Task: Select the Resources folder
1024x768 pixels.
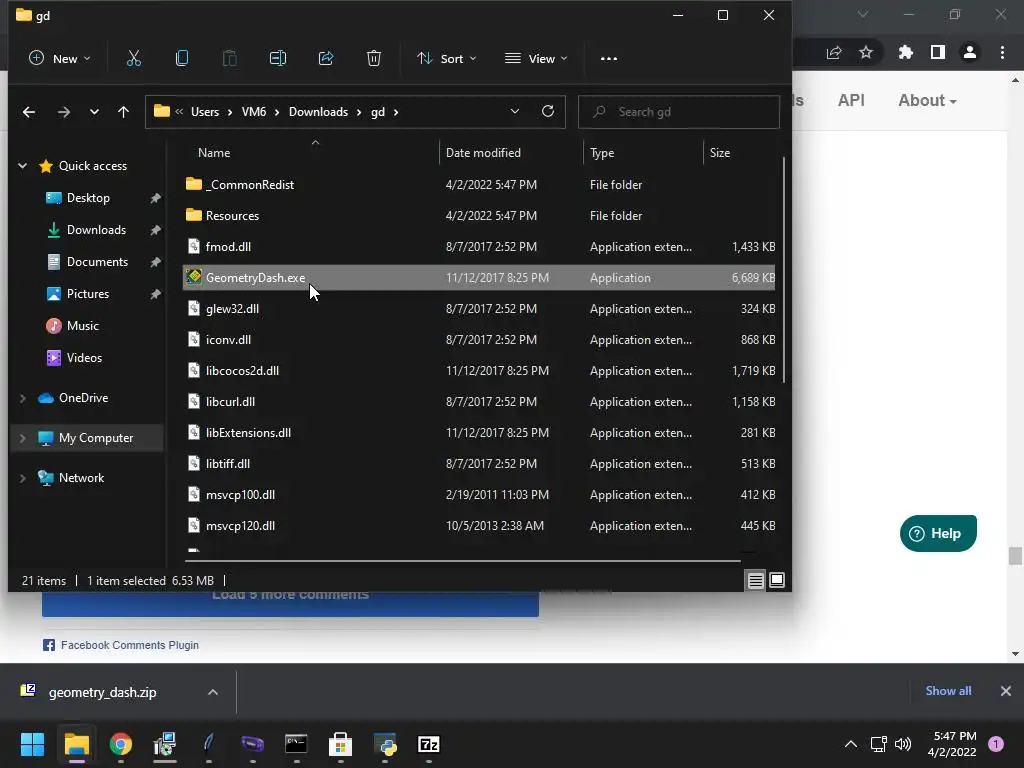Action: point(479,216)
